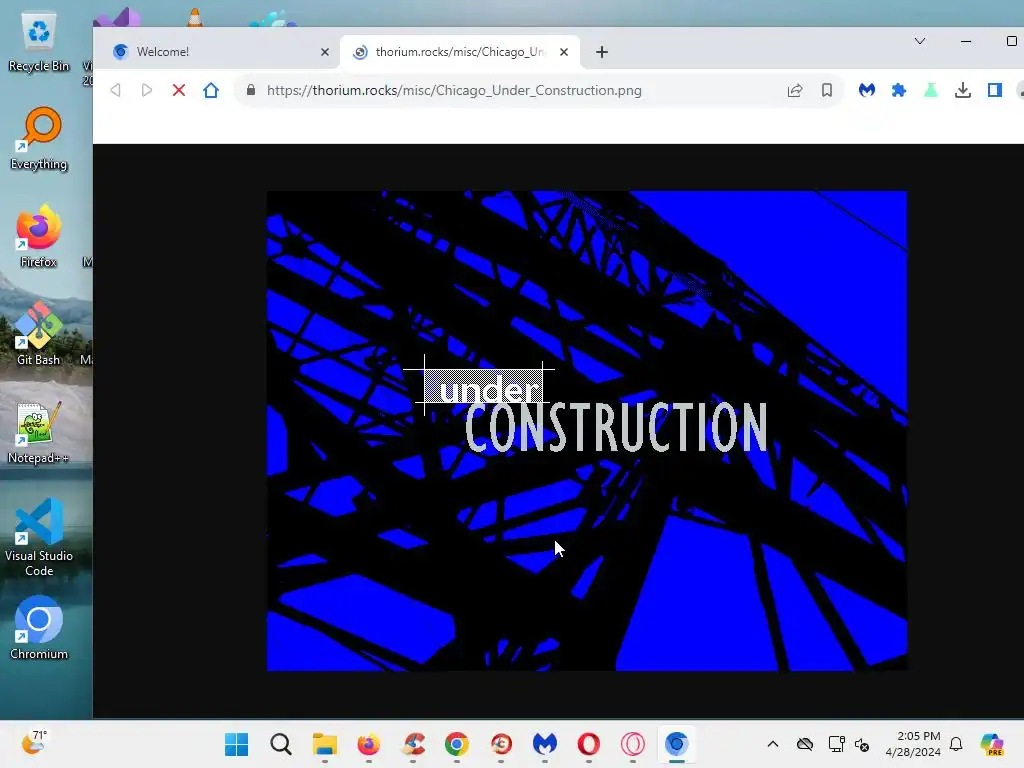Open taskbar Search magnifier

pos(281,744)
